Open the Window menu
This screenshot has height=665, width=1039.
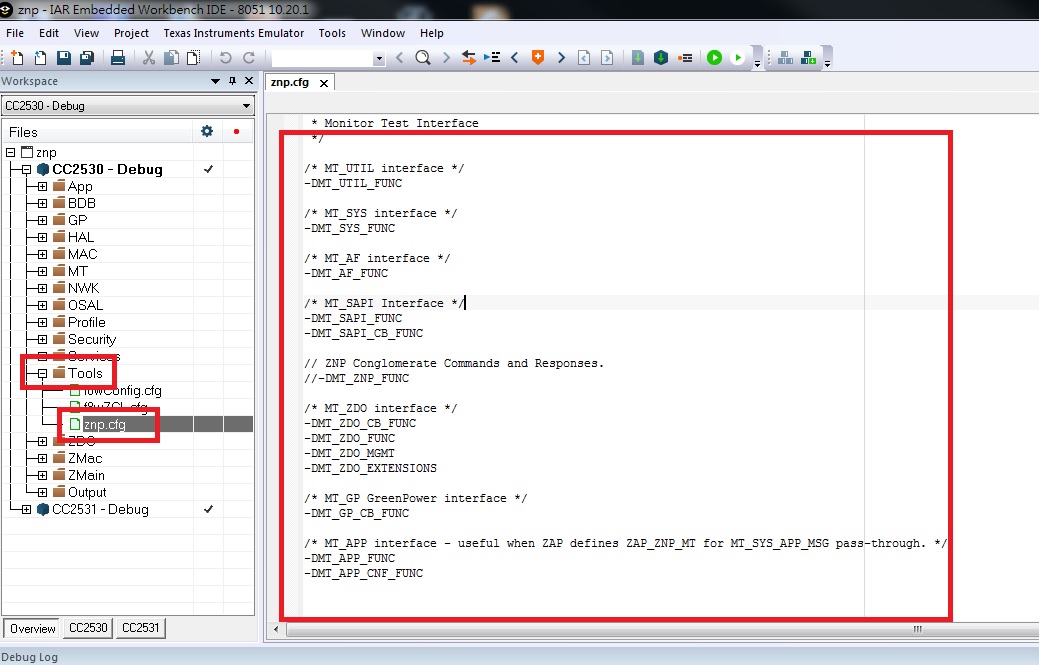tap(382, 33)
